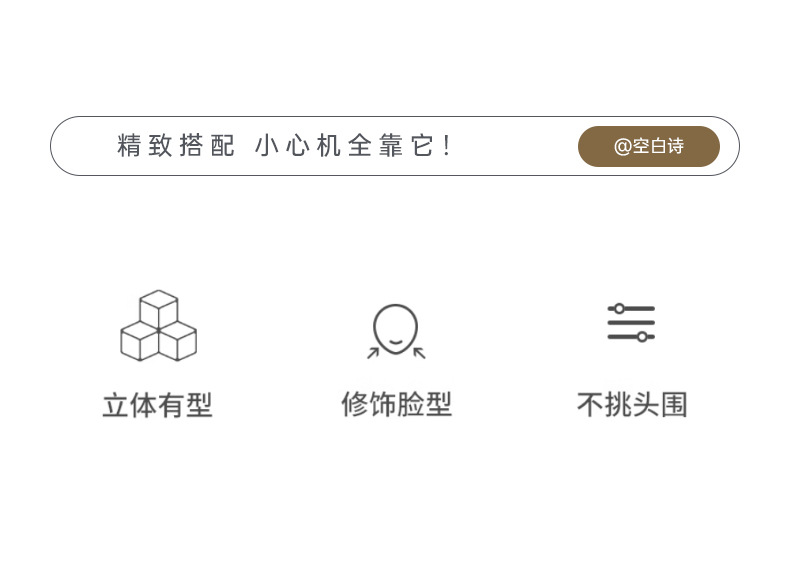This screenshot has width=790, height=566.
Task: Click the 精致搭配 text in the banner
Action: tap(176, 146)
